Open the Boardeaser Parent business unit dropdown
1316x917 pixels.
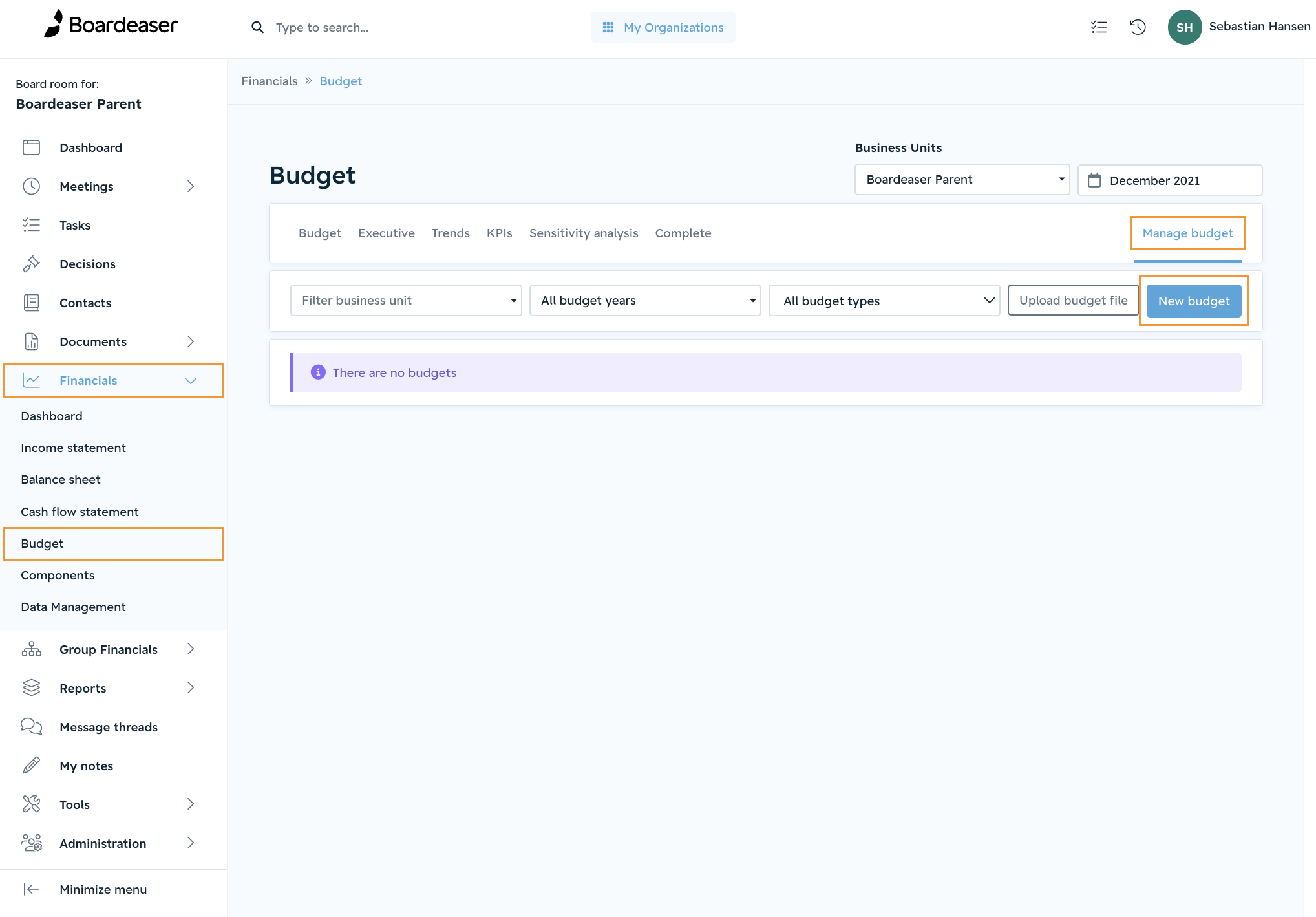coord(962,180)
